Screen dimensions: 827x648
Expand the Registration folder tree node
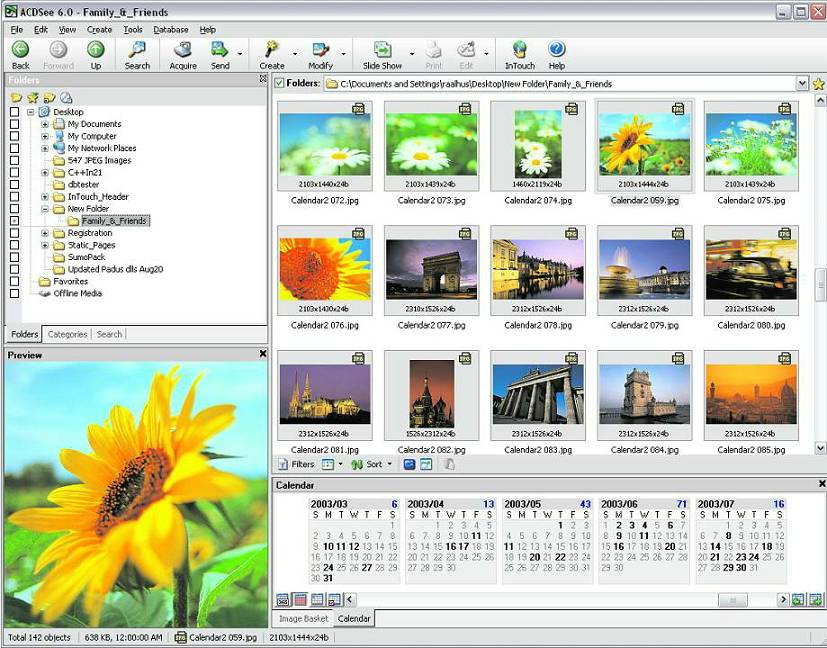coord(45,233)
